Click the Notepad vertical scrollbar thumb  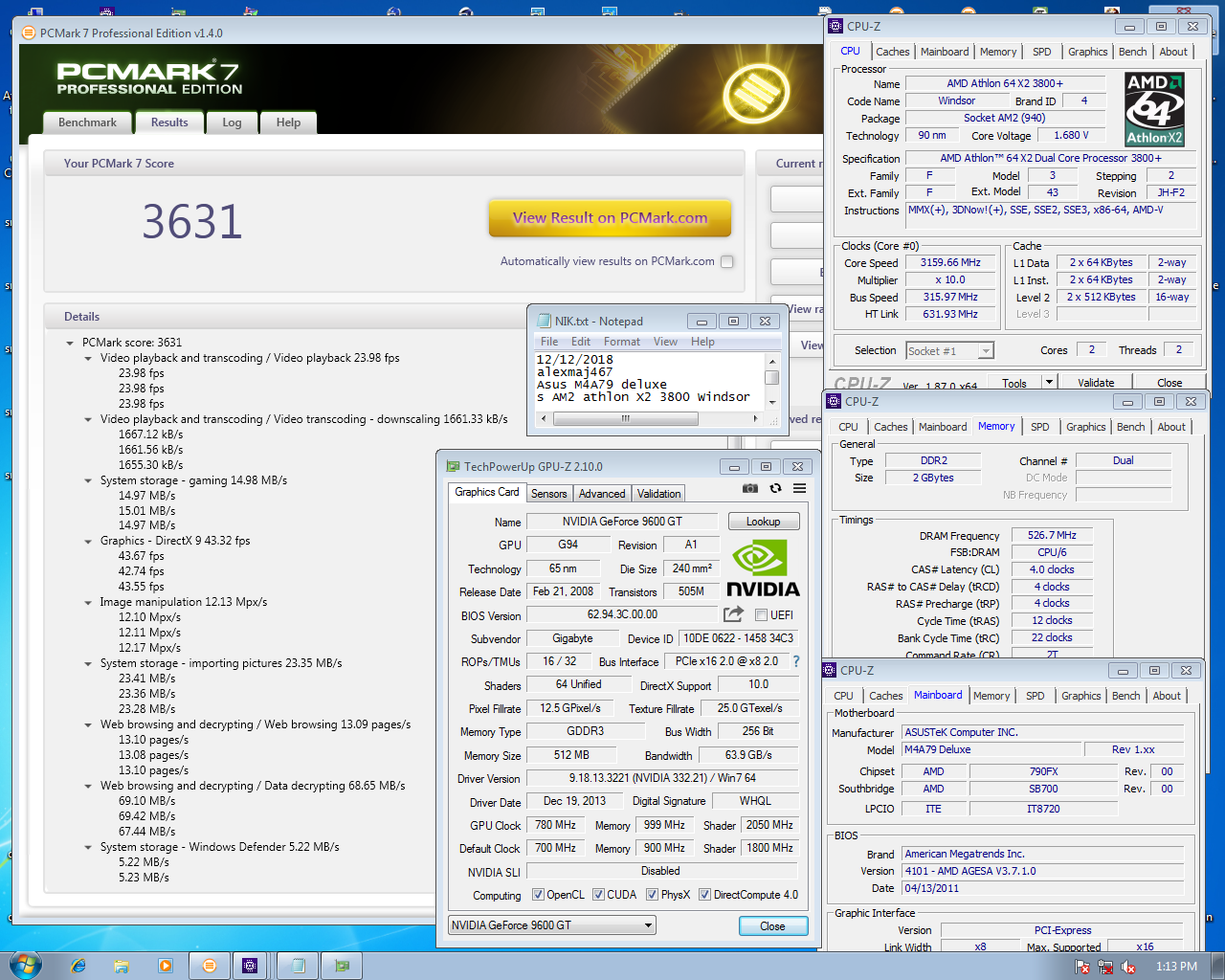click(771, 378)
